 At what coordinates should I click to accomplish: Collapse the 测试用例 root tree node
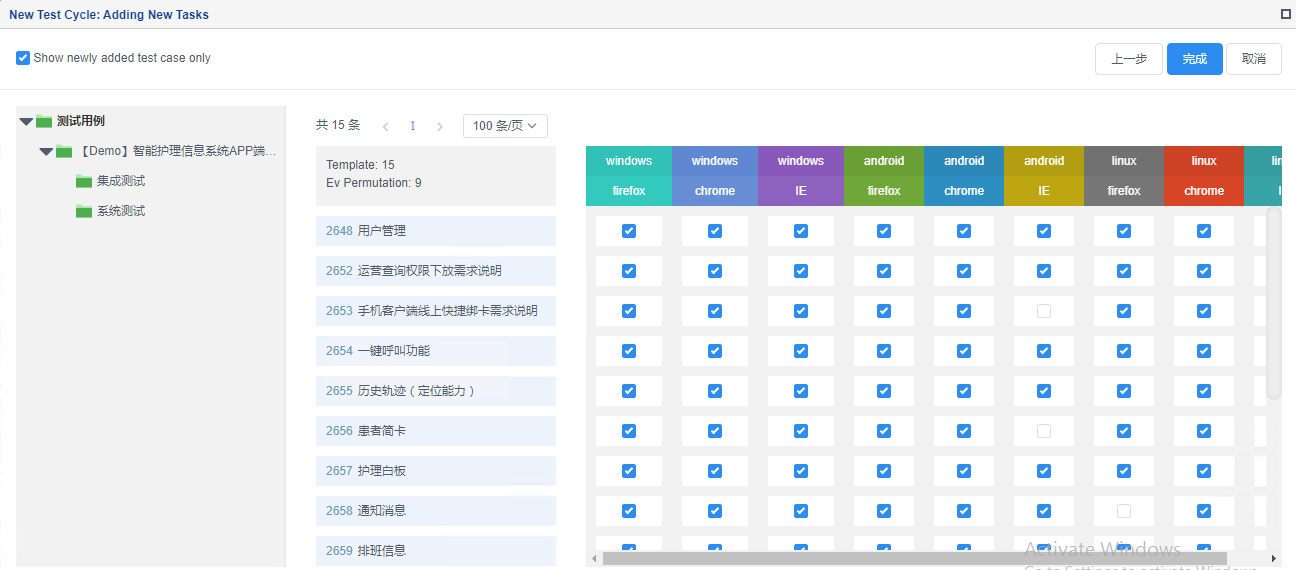(x=26, y=121)
